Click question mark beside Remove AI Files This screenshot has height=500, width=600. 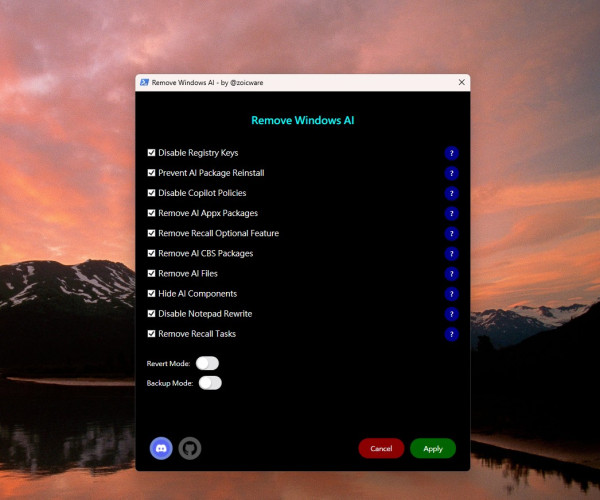click(x=452, y=274)
